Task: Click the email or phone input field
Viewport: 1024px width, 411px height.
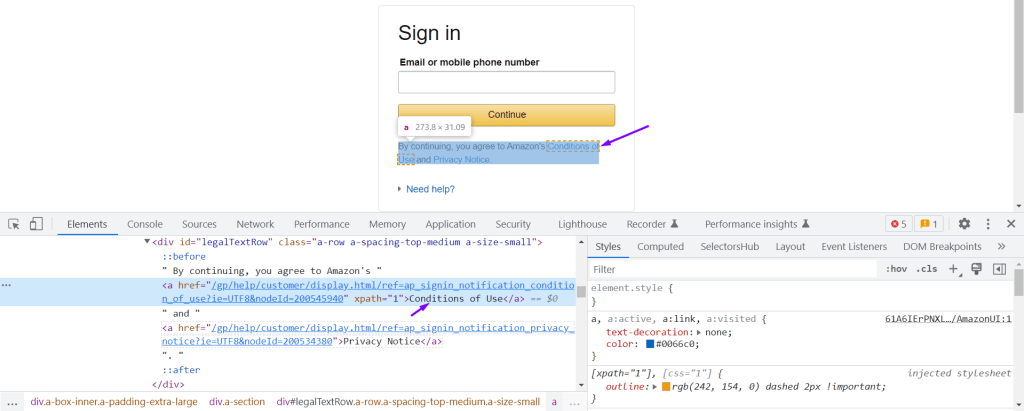Action: pyautogui.click(x=506, y=82)
